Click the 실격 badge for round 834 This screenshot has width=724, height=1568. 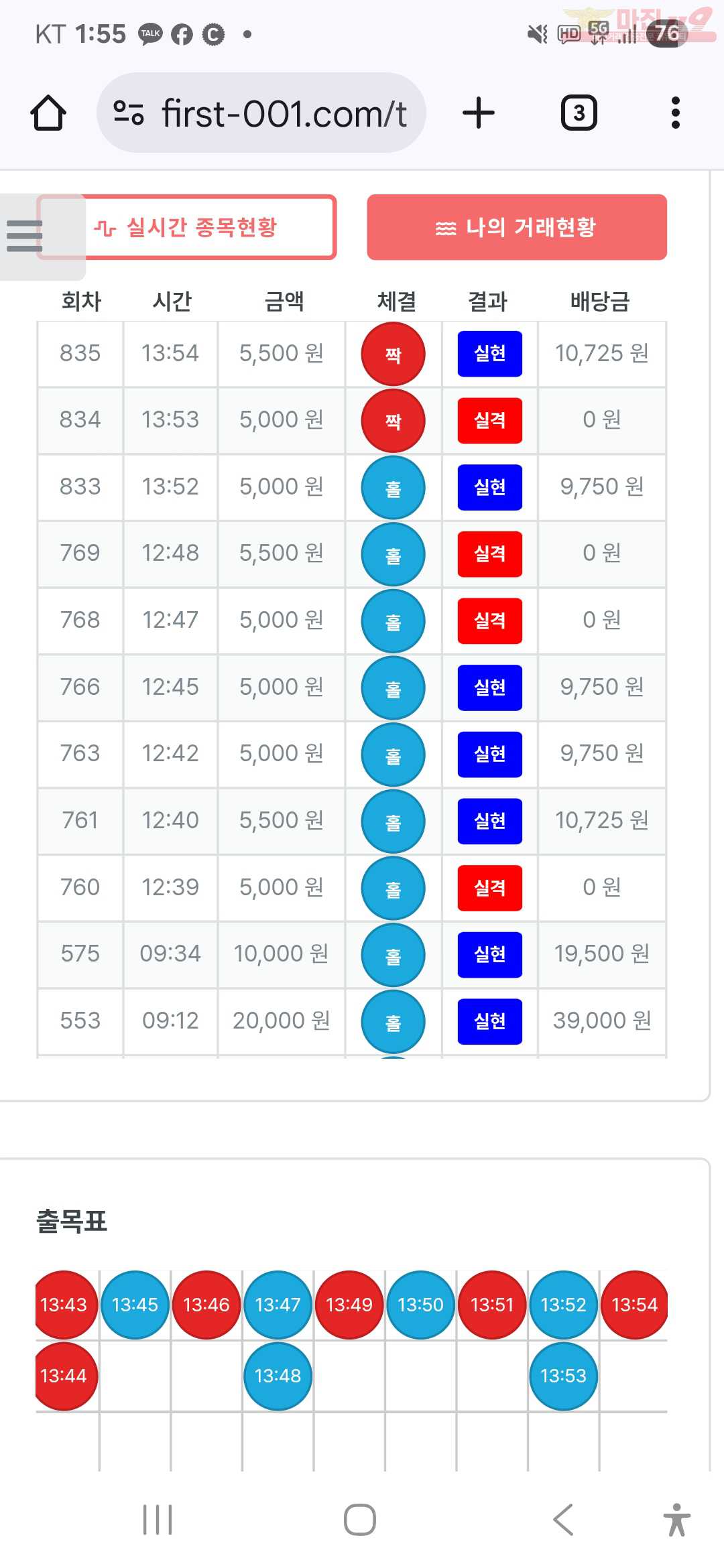click(489, 420)
